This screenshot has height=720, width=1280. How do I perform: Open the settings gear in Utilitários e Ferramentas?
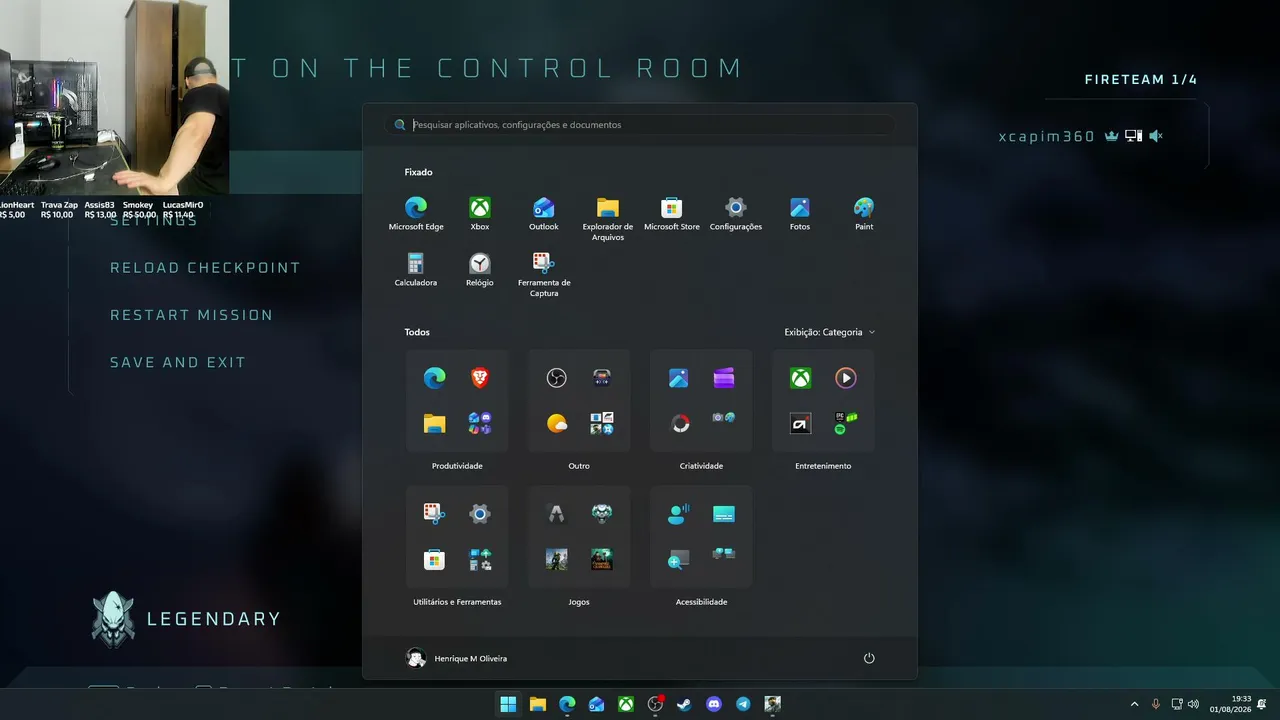click(x=480, y=514)
